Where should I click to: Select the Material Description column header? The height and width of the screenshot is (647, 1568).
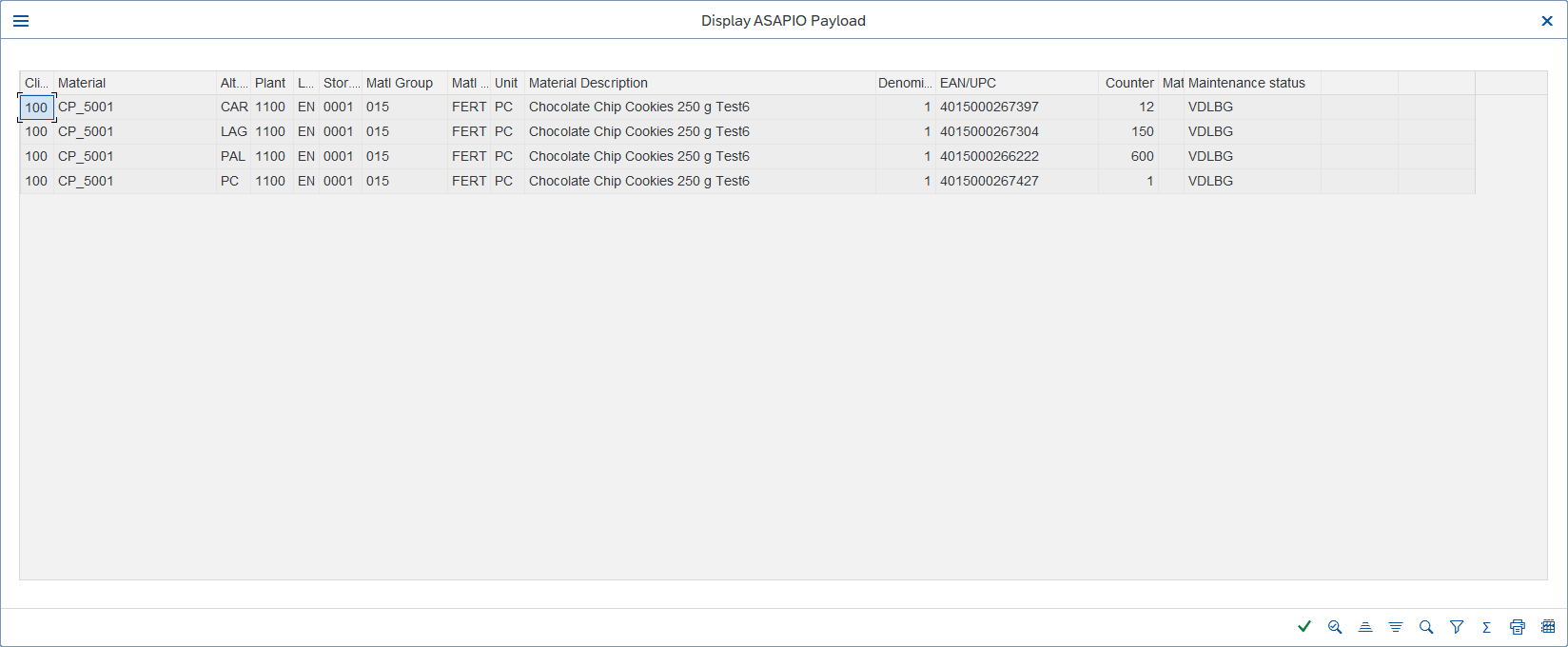pyautogui.click(x=699, y=83)
